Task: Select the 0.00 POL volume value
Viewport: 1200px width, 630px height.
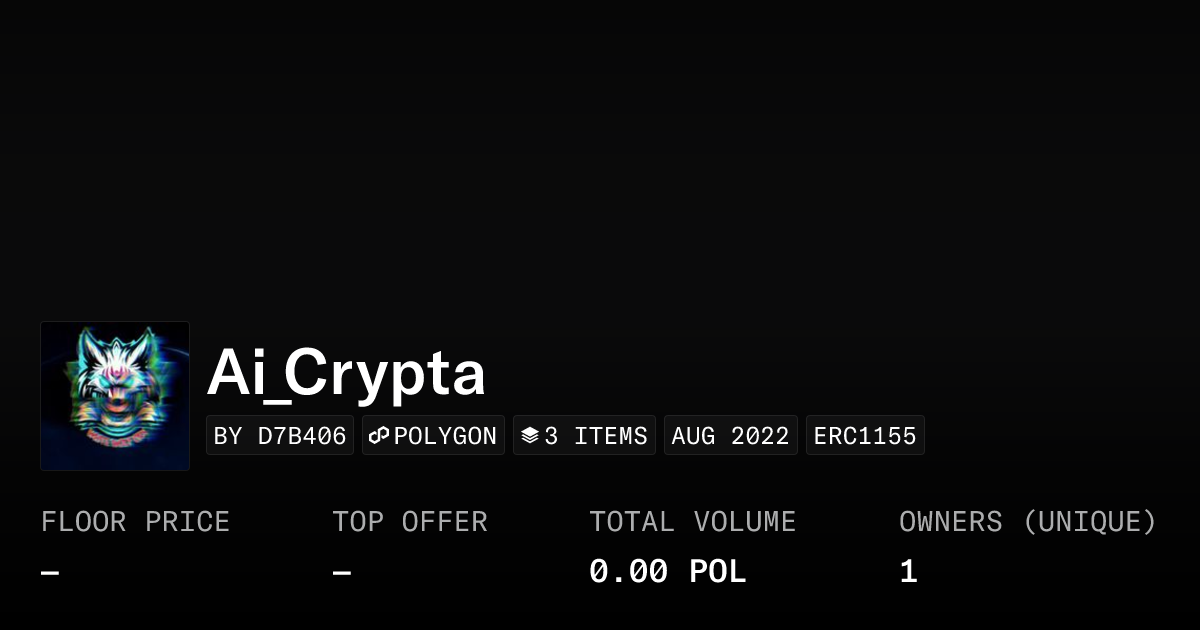Action: pyautogui.click(x=667, y=571)
